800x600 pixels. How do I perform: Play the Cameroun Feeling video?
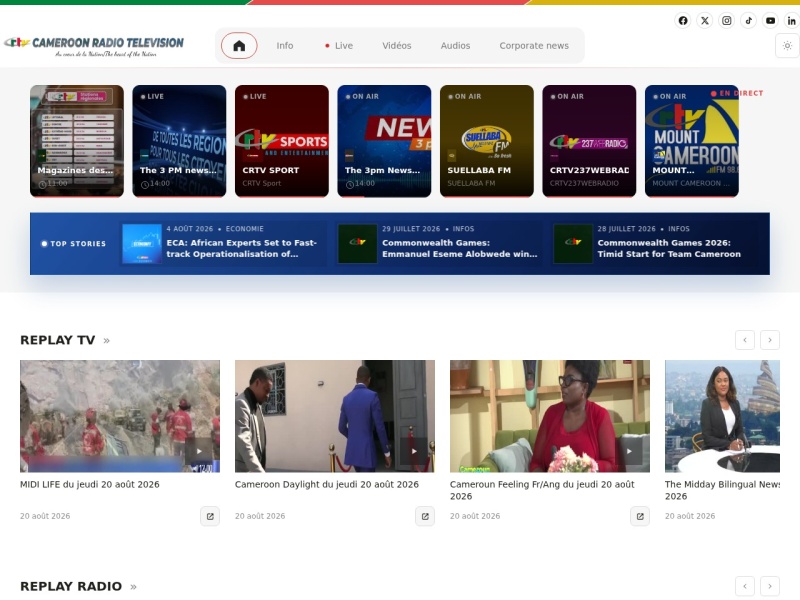[550, 416]
